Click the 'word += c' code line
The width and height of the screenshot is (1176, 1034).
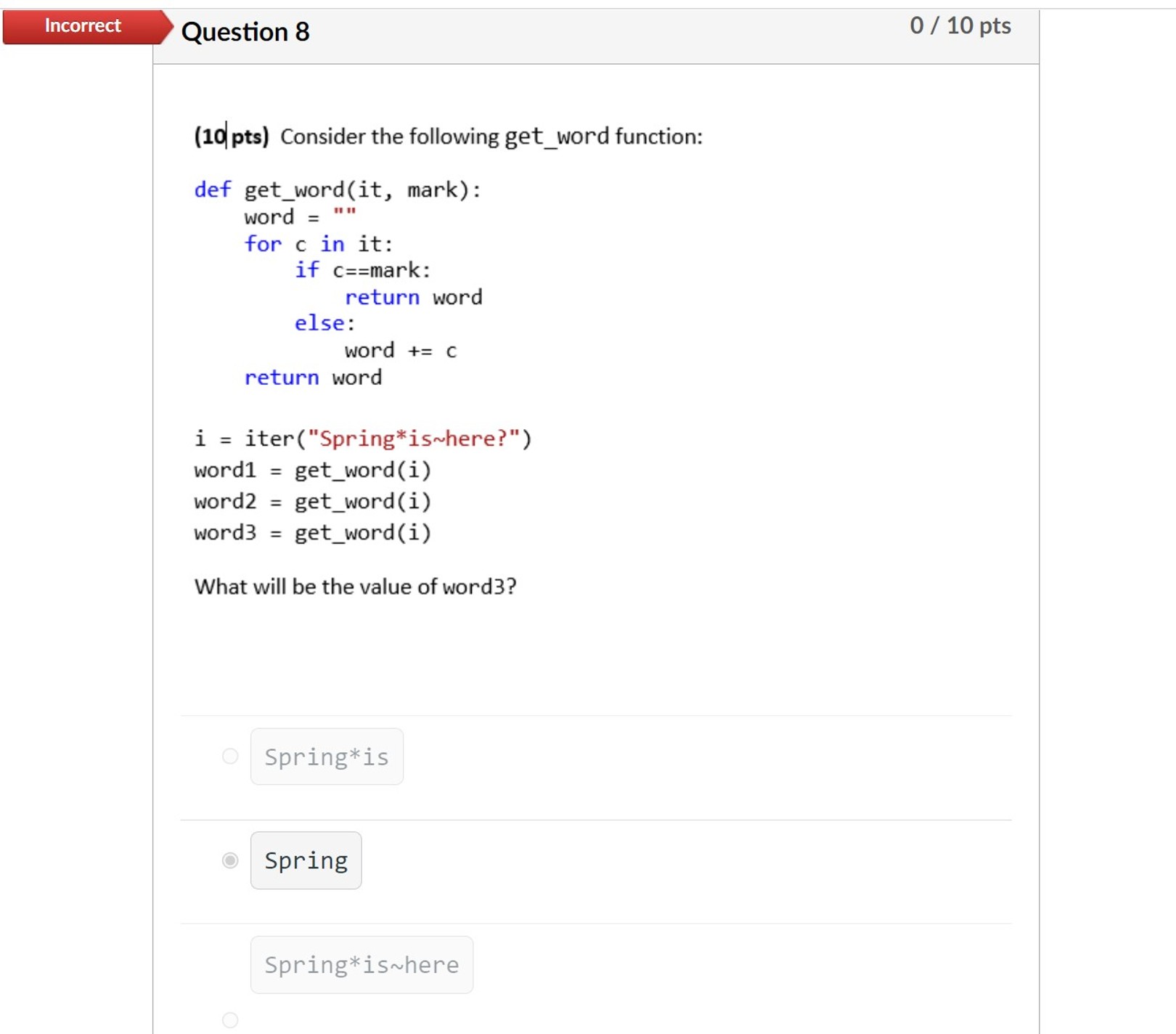point(401,351)
